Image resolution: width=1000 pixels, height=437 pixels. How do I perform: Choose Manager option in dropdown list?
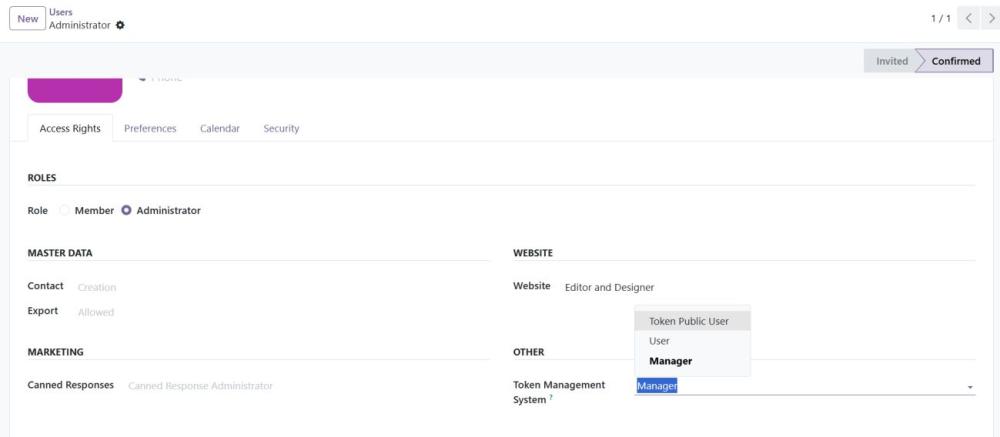coord(671,361)
